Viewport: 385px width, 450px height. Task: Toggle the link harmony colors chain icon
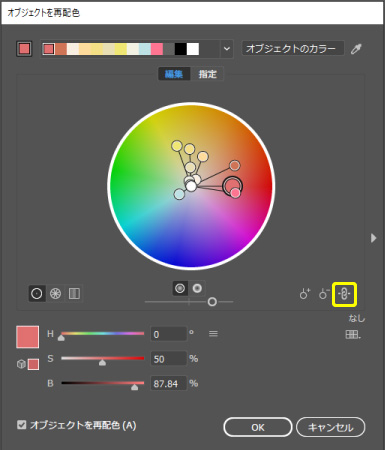tap(344, 294)
